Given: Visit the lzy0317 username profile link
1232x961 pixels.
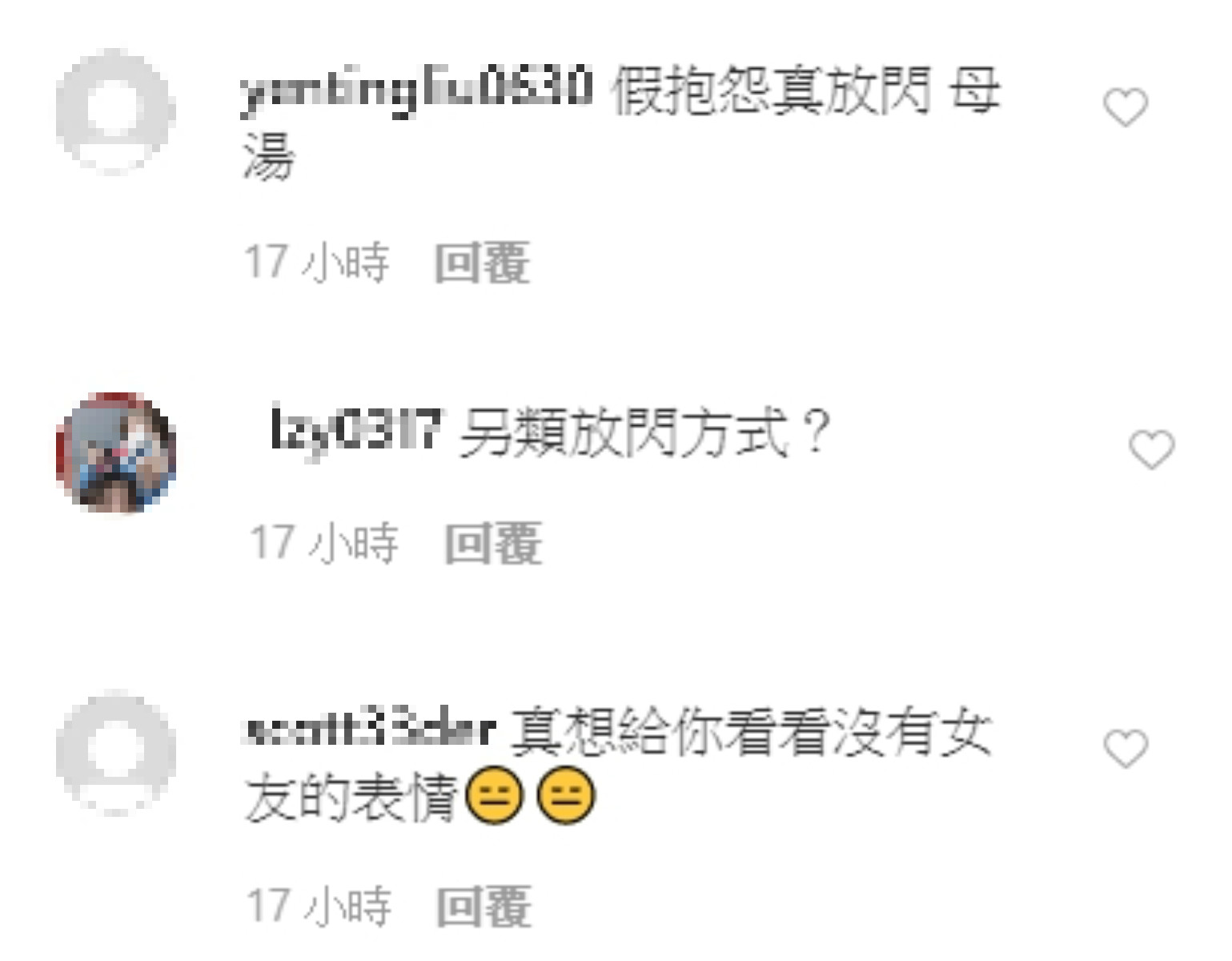Looking at the screenshot, I should (x=355, y=432).
